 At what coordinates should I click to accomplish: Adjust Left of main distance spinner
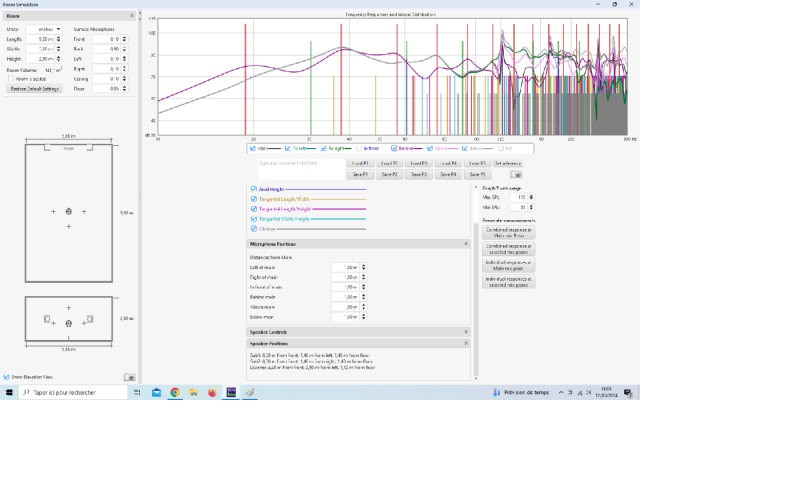tap(363, 267)
